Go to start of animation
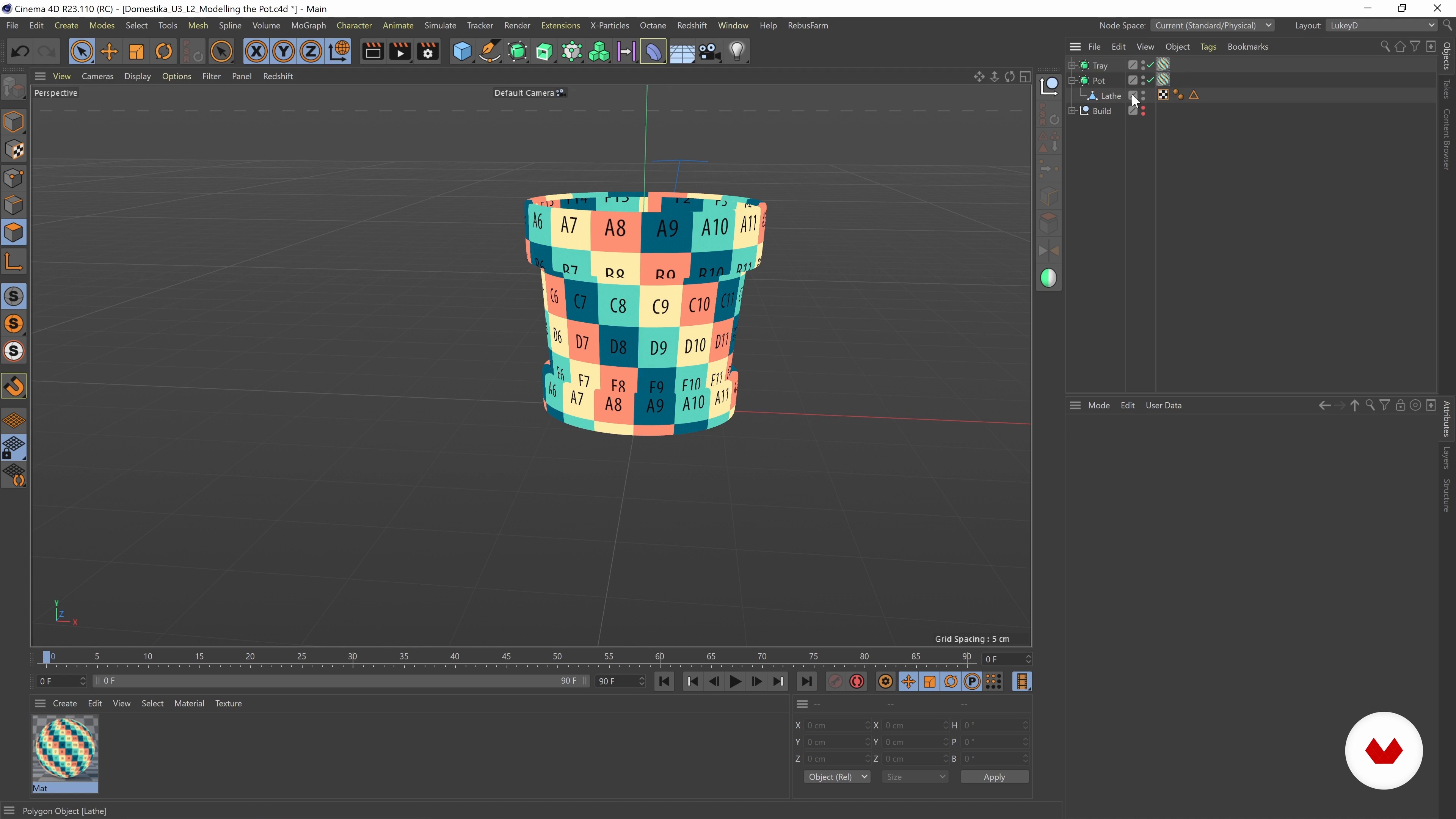Viewport: 1456px width, 819px height. [x=664, y=682]
